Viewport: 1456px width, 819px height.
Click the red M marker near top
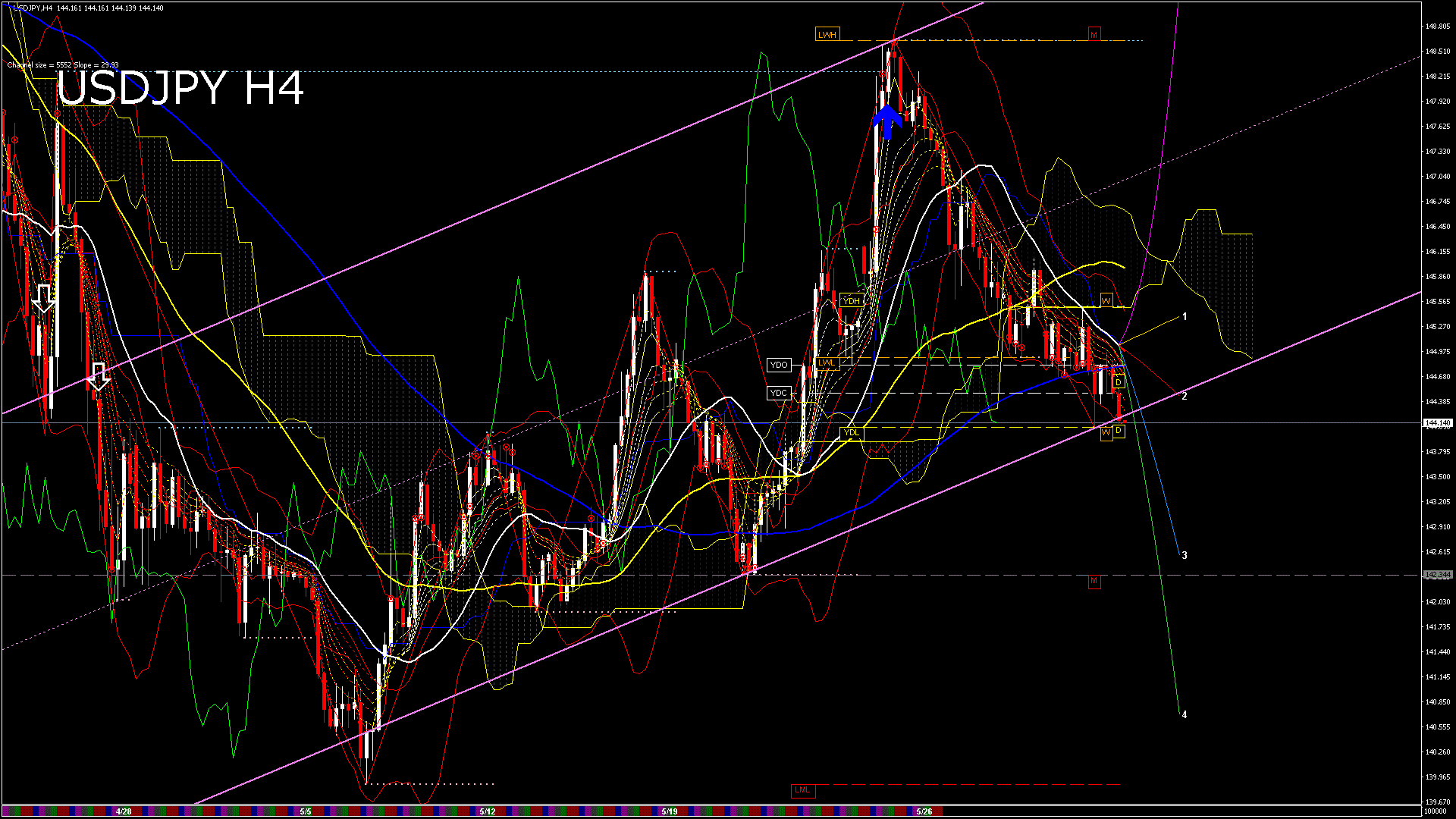(x=1094, y=35)
